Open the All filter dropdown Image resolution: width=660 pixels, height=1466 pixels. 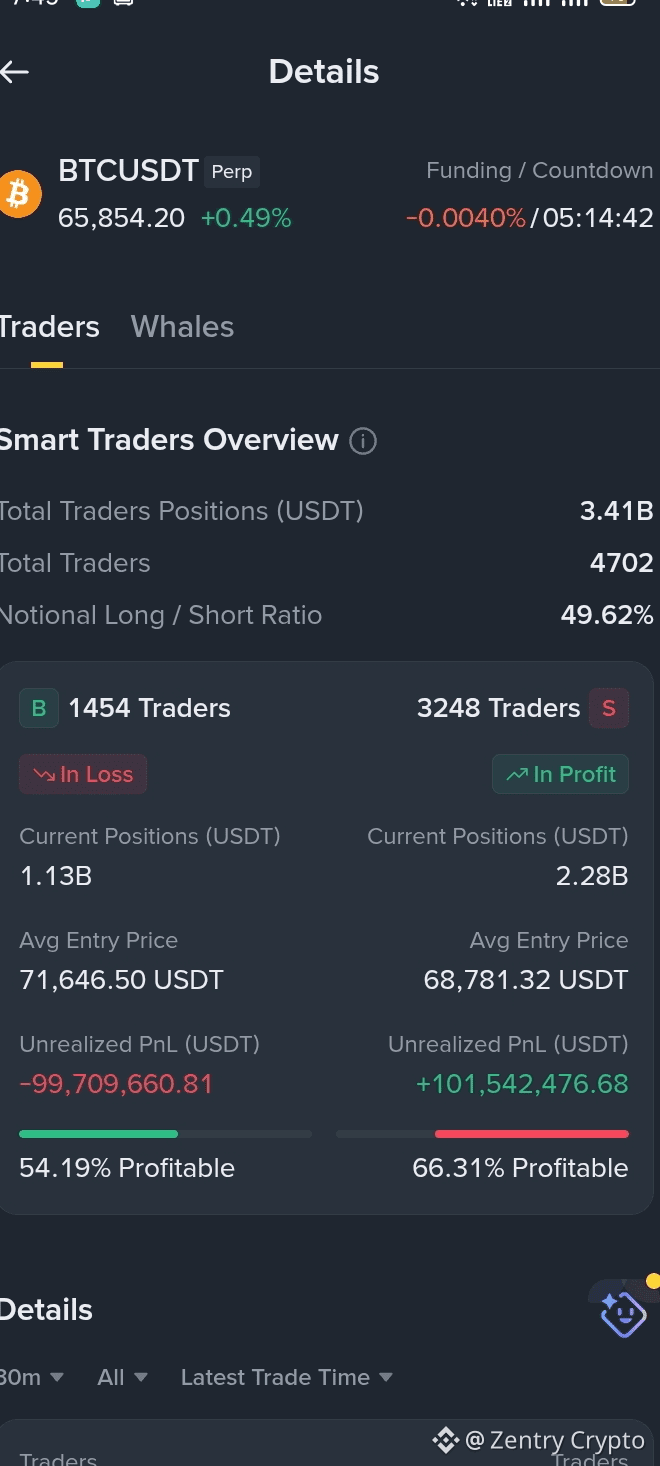pyautogui.click(x=123, y=1377)
